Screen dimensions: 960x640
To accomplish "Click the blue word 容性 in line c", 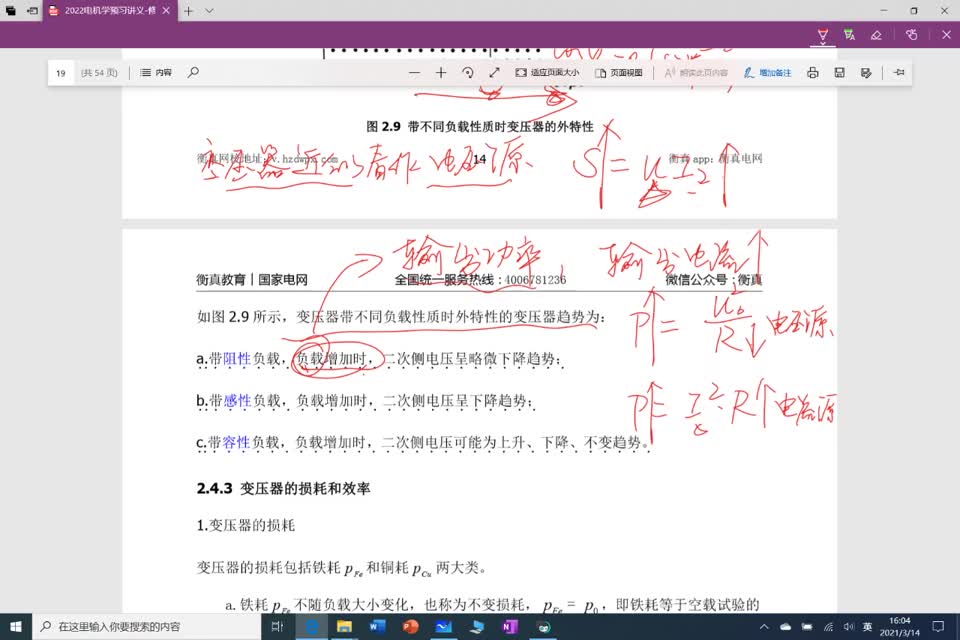I will [236, 443].
